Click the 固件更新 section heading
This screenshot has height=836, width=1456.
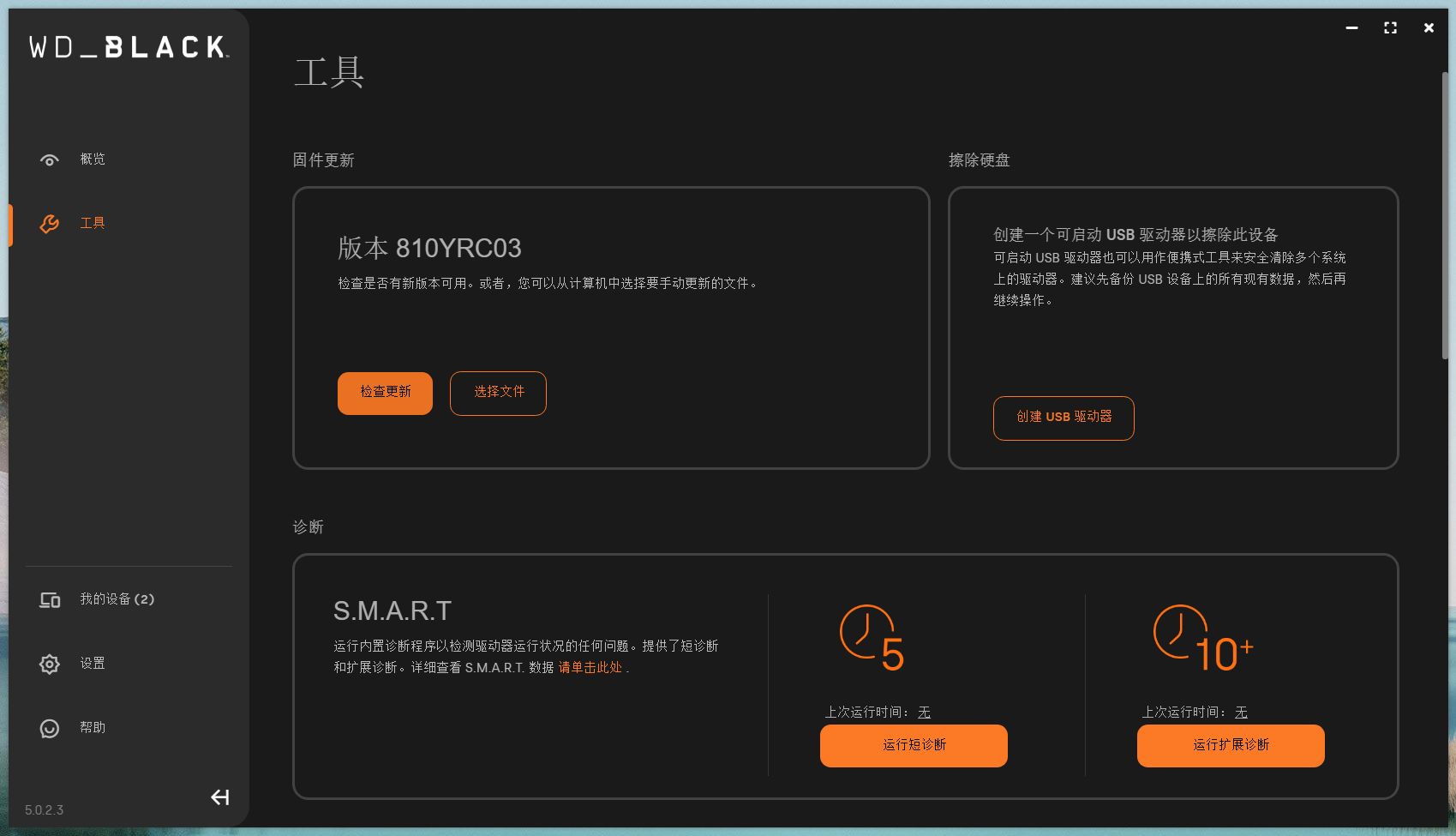point(323,160)
